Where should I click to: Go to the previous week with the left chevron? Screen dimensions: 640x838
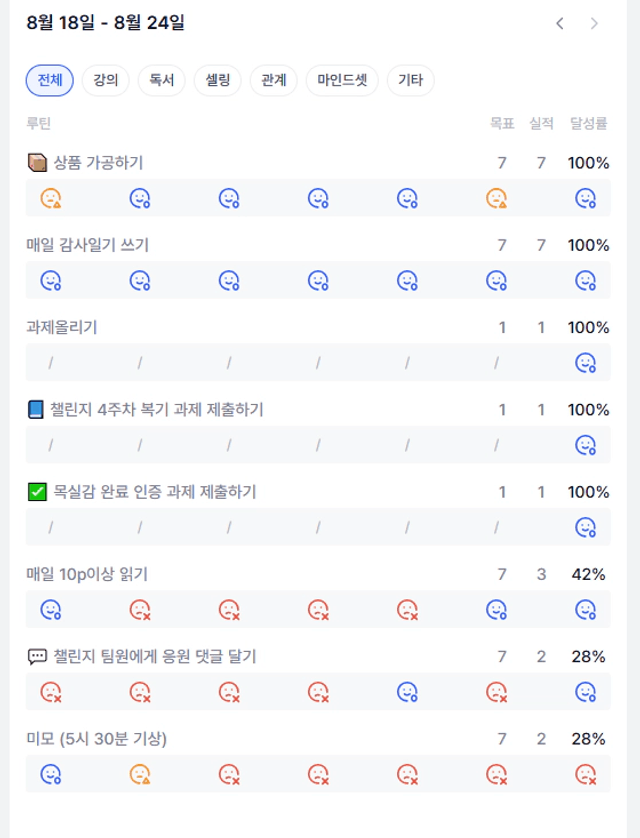[559, 24]
